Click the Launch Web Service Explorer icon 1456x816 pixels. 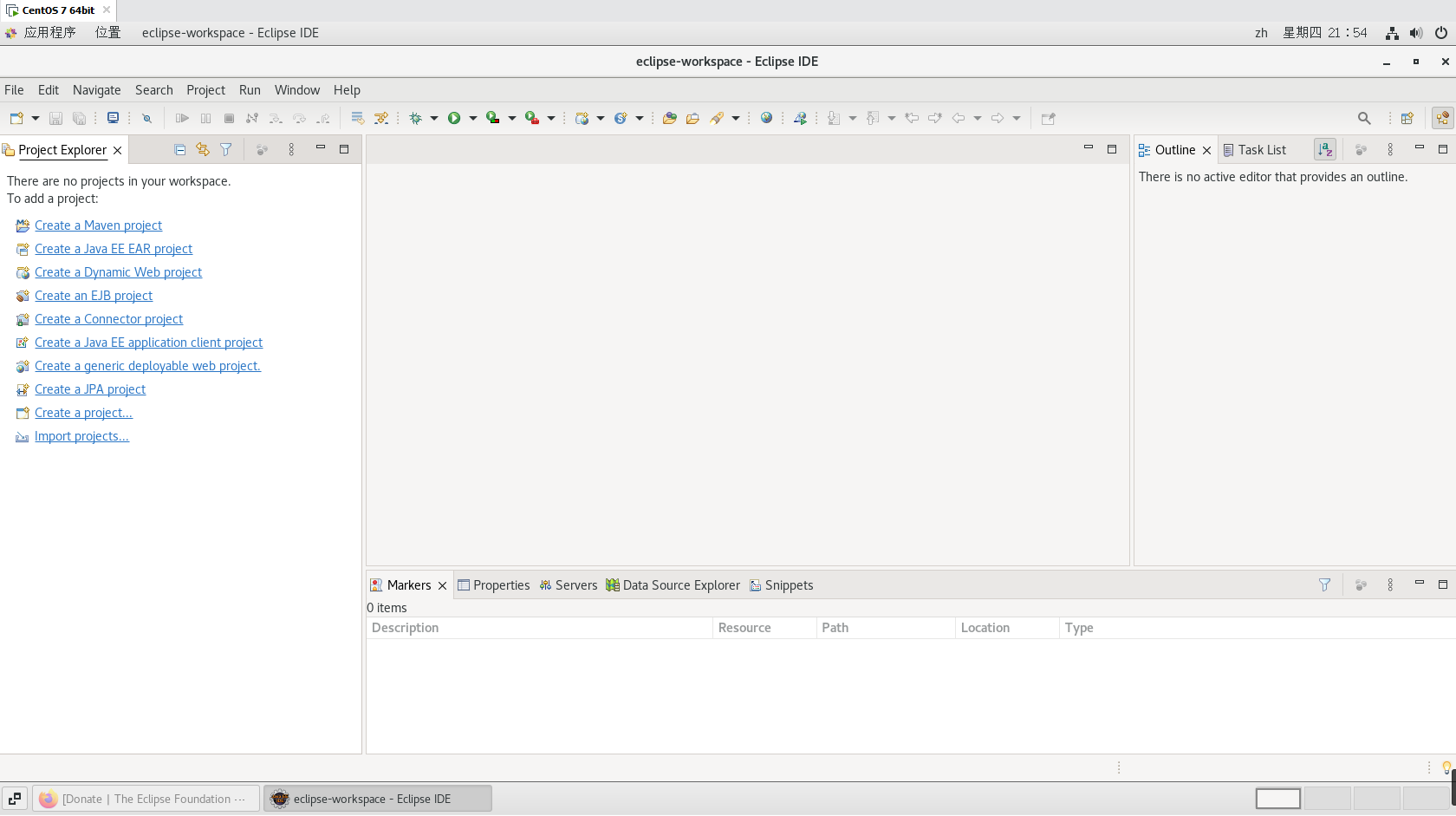pos(800,118)
